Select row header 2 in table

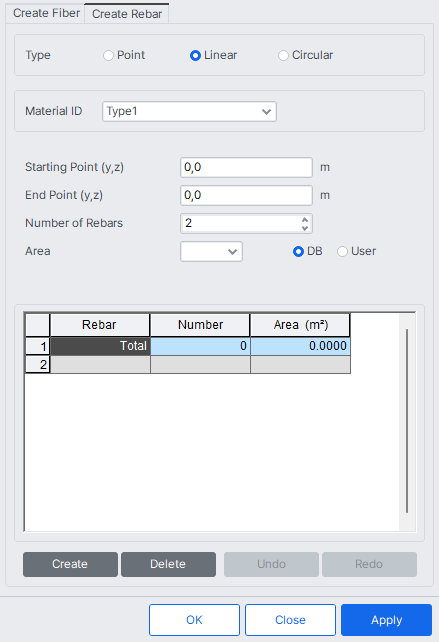pyautogui.click(x=38, y=364)
